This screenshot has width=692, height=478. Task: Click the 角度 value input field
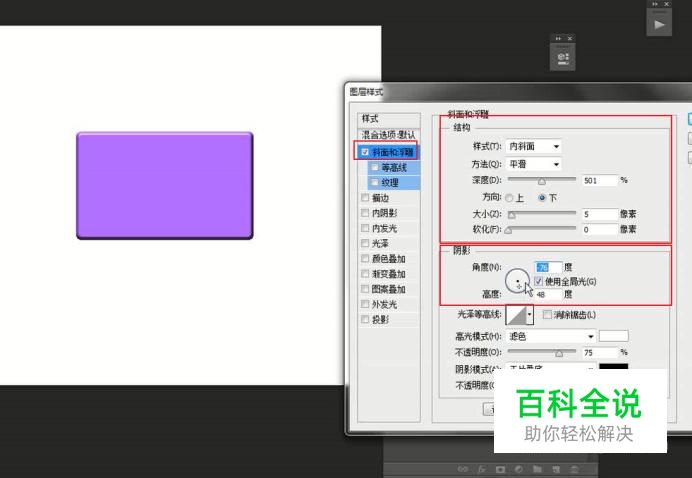coord(548,267)
